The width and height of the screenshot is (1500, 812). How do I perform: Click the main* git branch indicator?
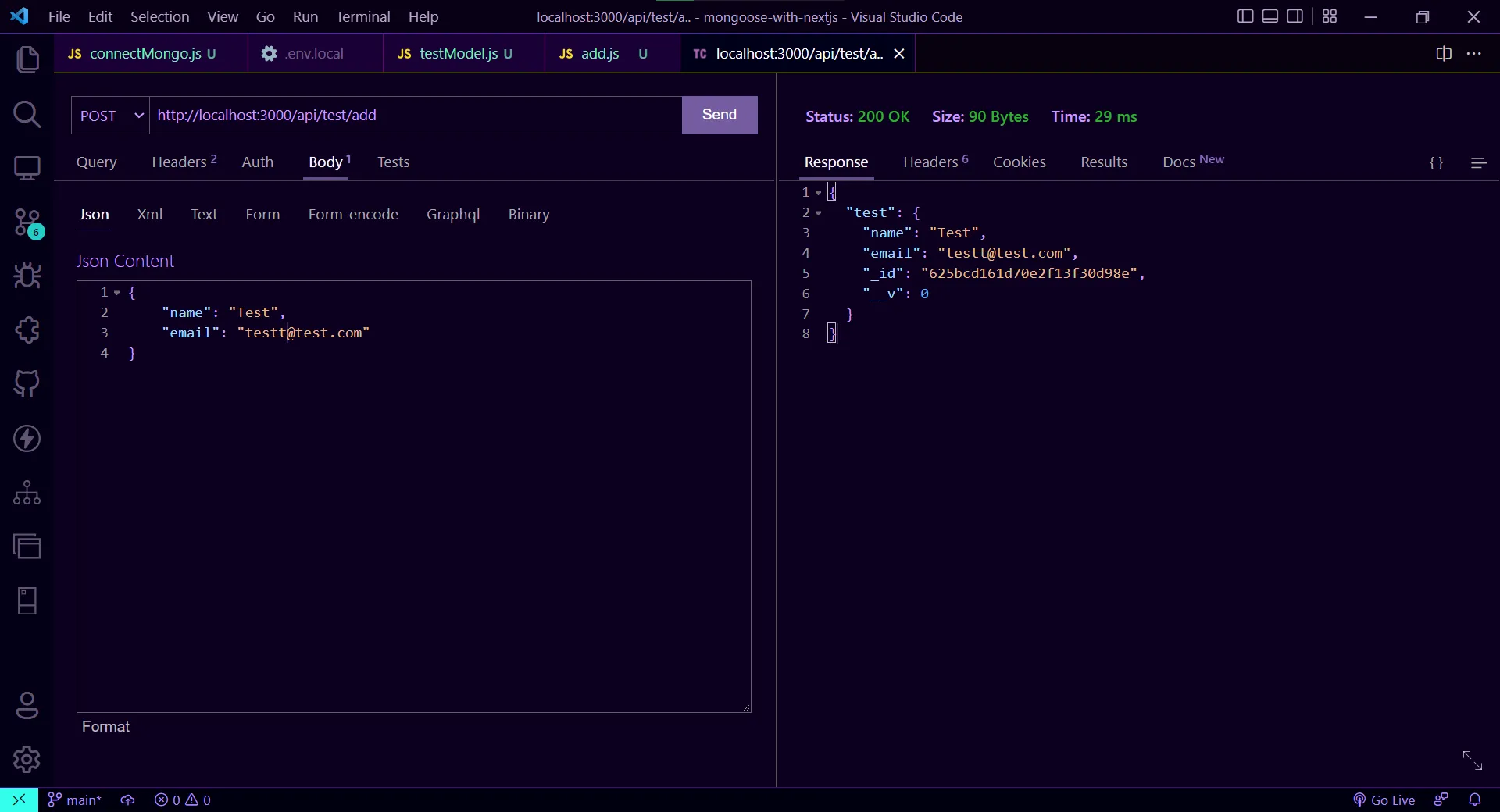(x=75, y=800)
